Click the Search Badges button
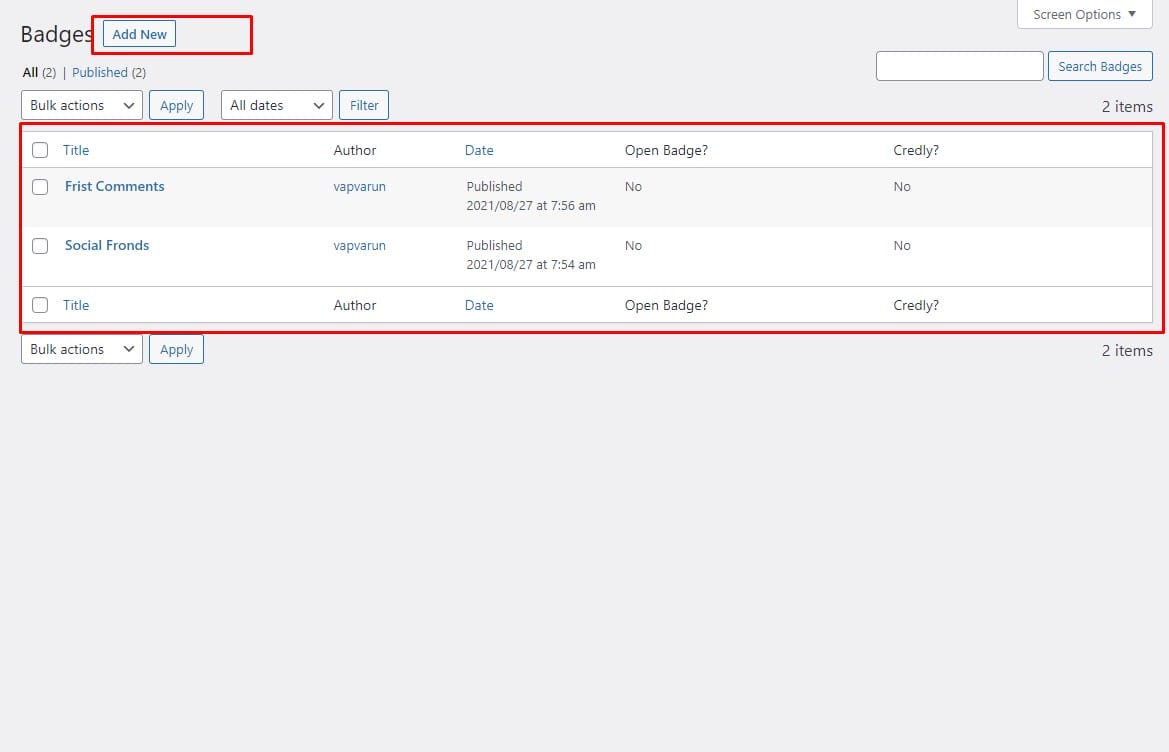 (1099, 66)
